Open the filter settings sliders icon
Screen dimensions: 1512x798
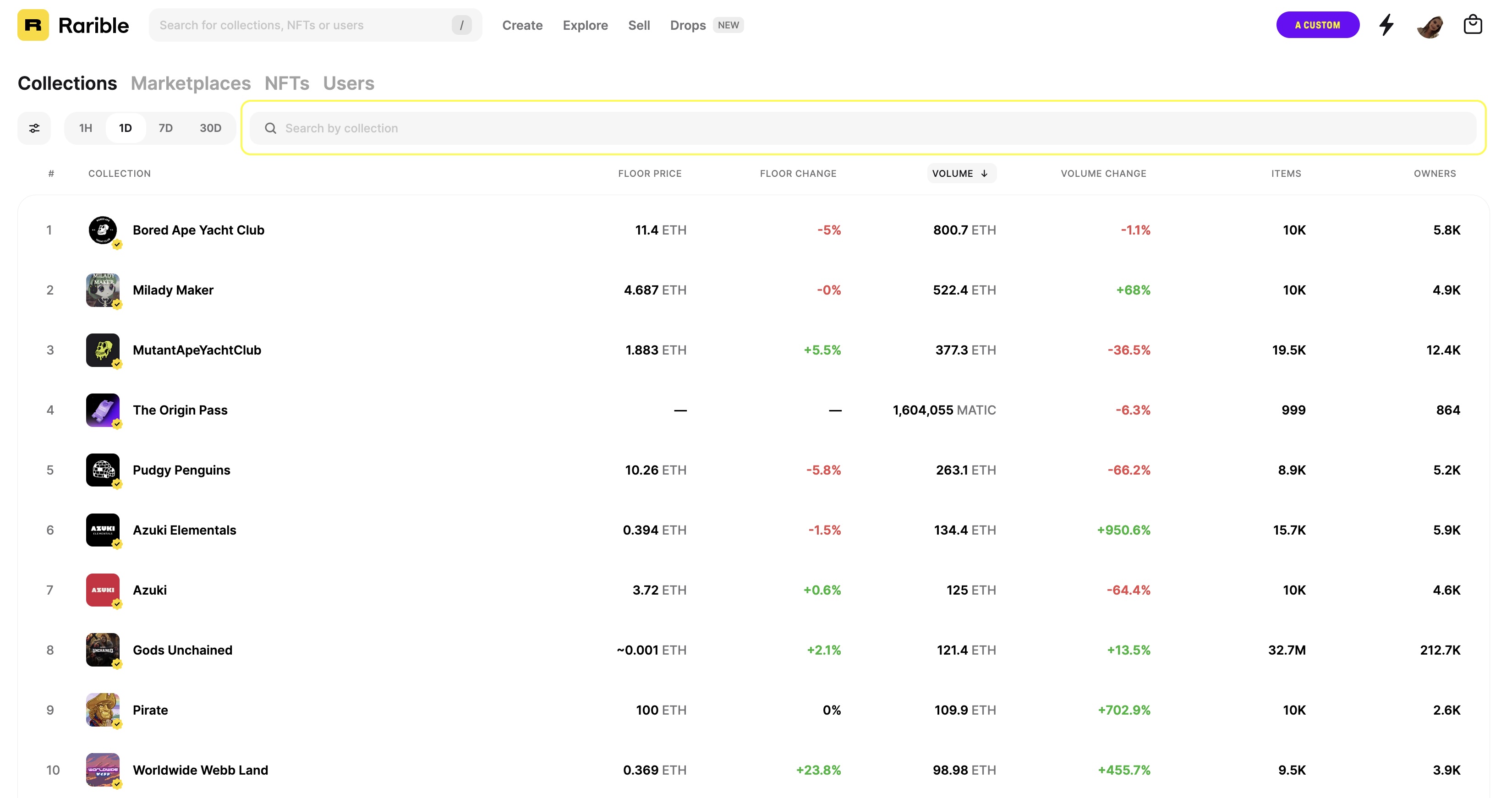(35, 128)
